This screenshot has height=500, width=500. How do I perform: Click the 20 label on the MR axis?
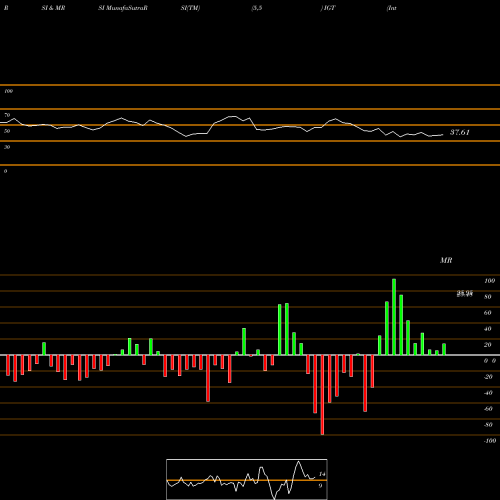click(x=488, y=345)
